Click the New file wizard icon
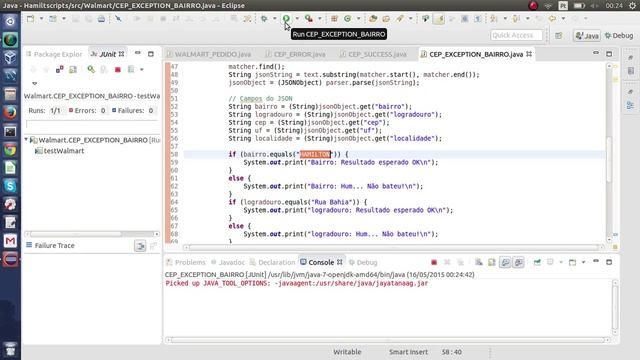Image resolution: width=640 pixels, height=360 pixels. tap(31, 18)
